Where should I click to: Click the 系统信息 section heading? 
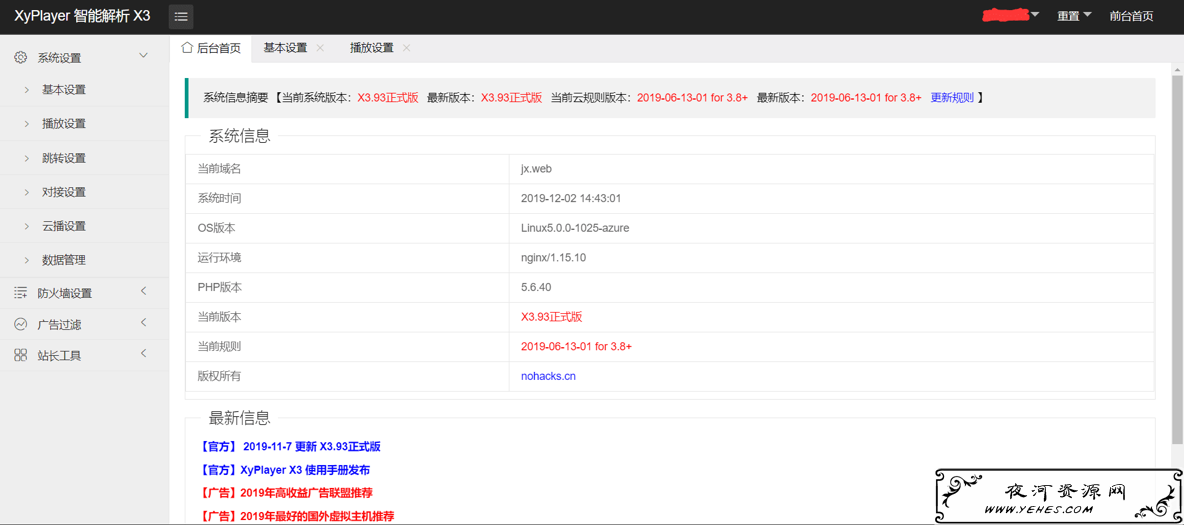[x=239, y=137]
